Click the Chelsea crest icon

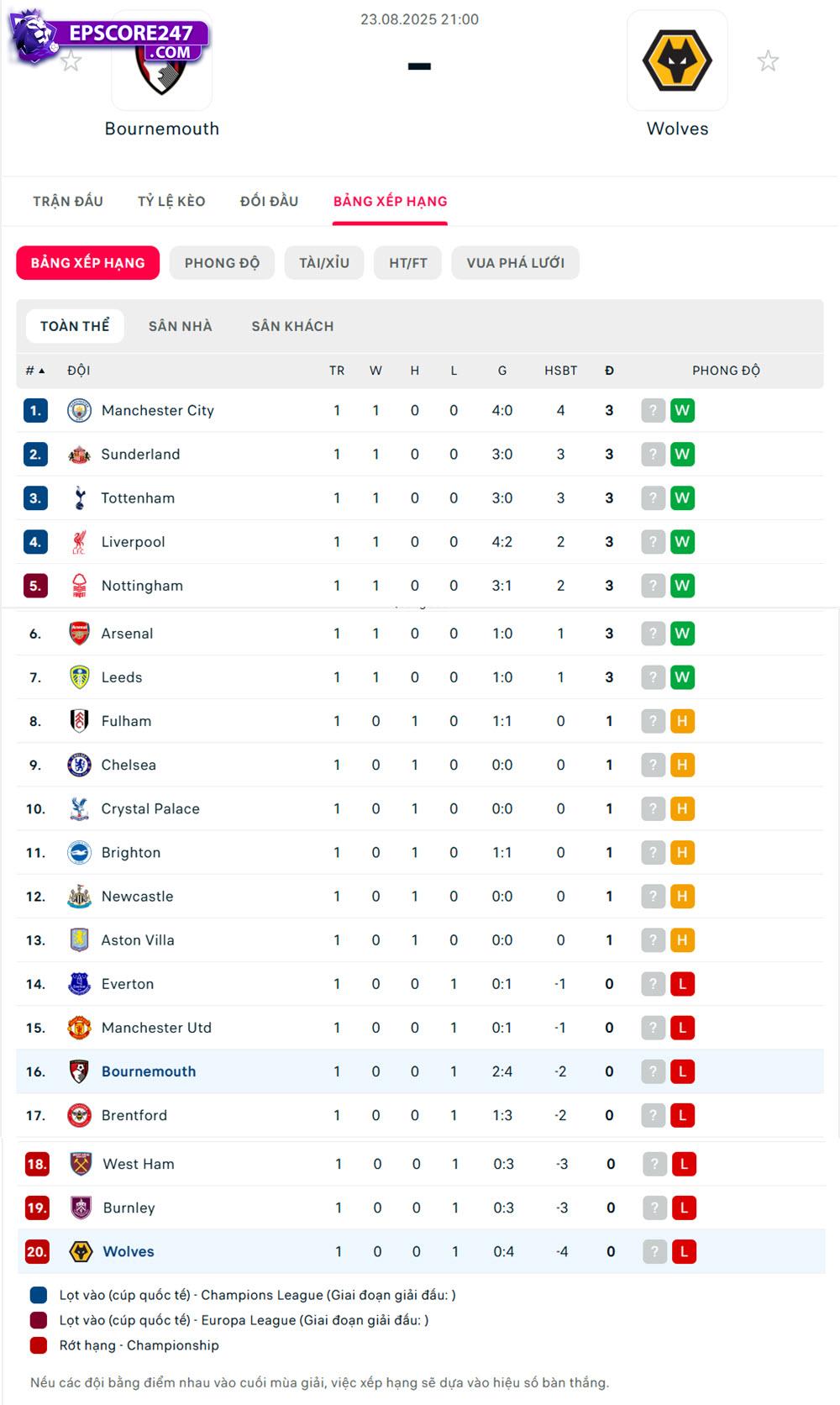[x=79, y=765]
